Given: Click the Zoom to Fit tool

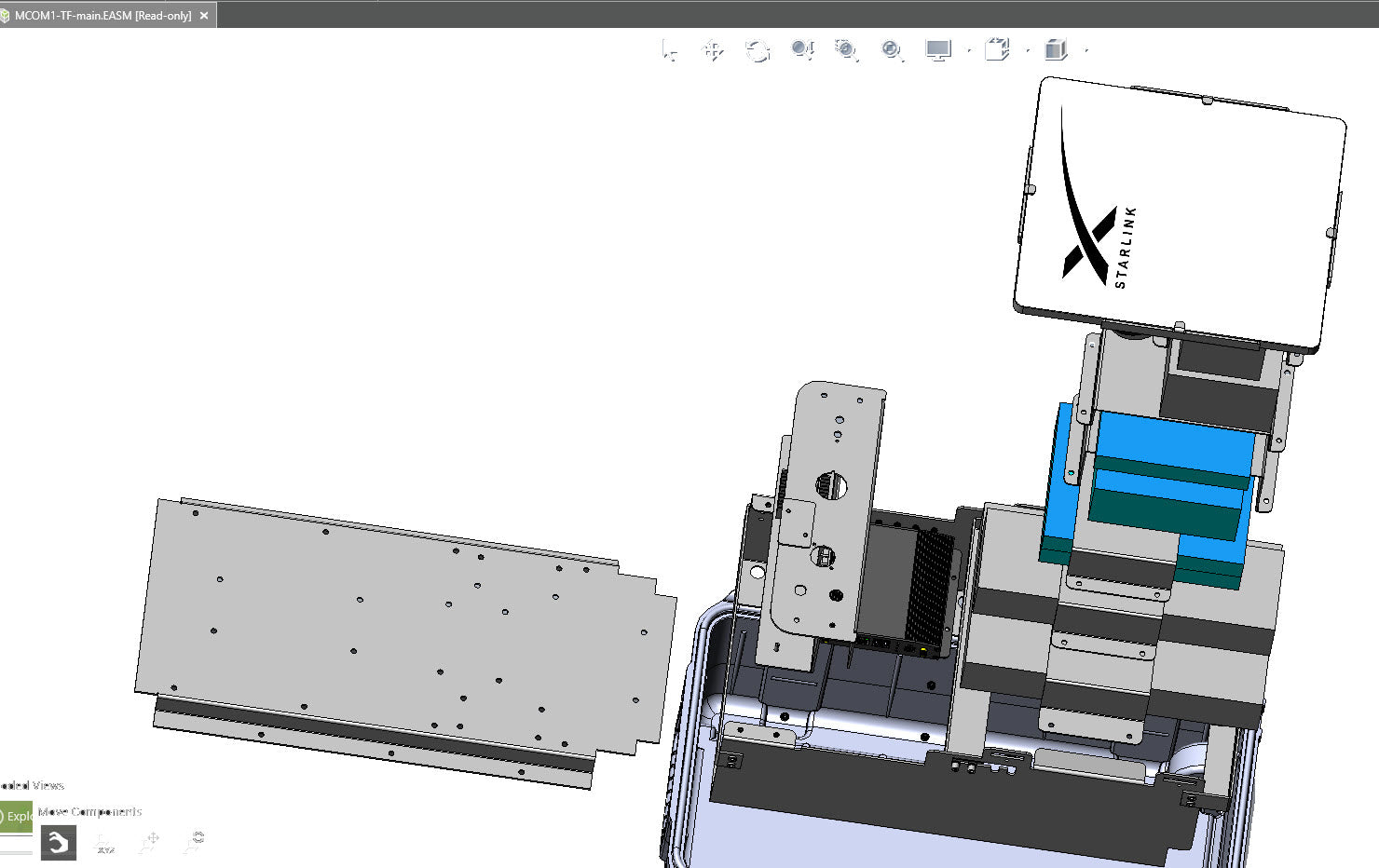Looking at the screenshot, I should [892, 50].
